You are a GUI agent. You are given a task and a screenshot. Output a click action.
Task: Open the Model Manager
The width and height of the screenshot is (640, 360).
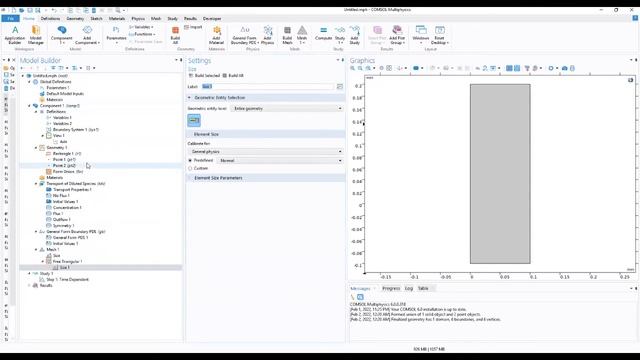[x=36, y=35]
